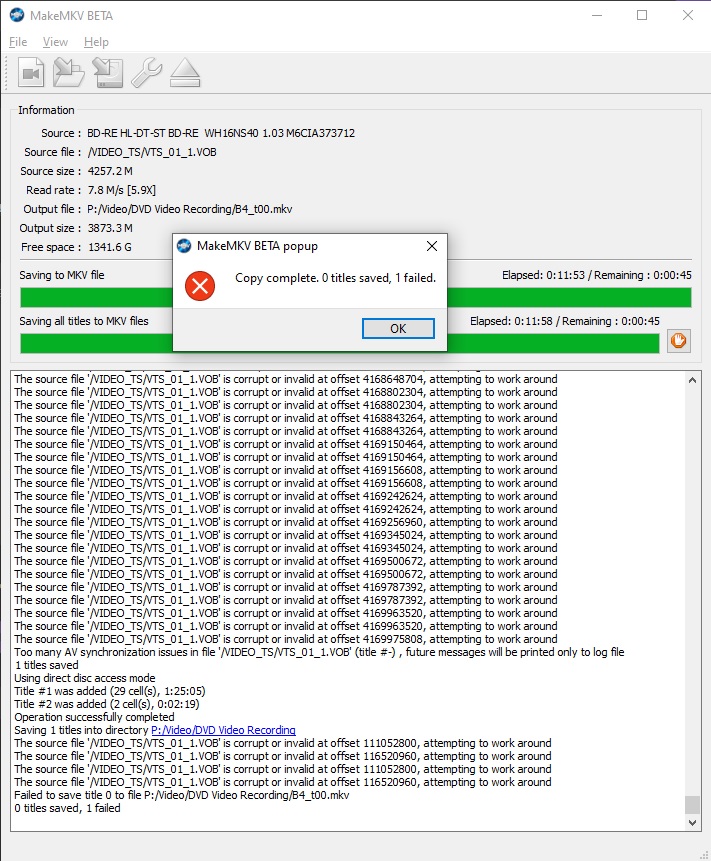
Task: Click the log line with offset 4168648704
Action: (286, 379)
